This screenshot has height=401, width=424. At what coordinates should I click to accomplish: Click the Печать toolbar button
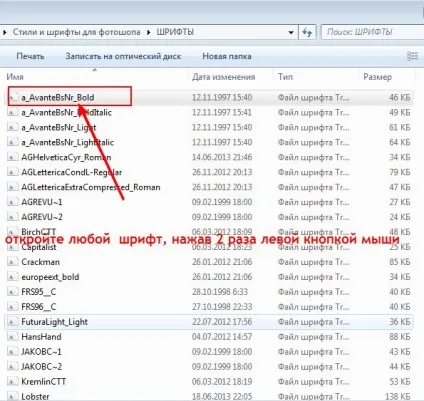[30, 56]
